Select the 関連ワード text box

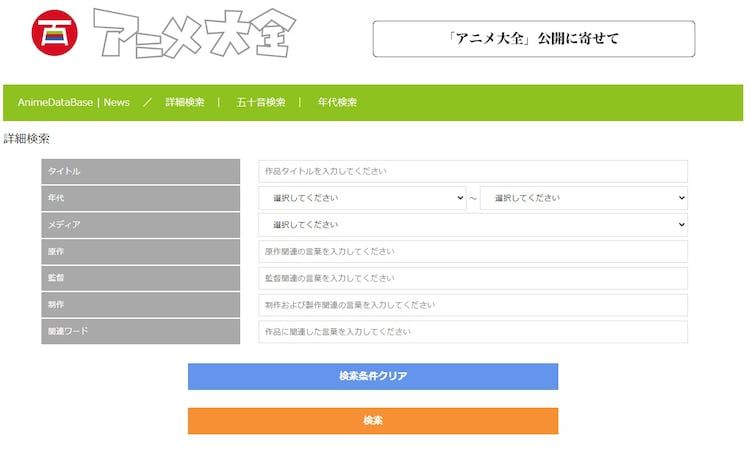tap(472, 332)
